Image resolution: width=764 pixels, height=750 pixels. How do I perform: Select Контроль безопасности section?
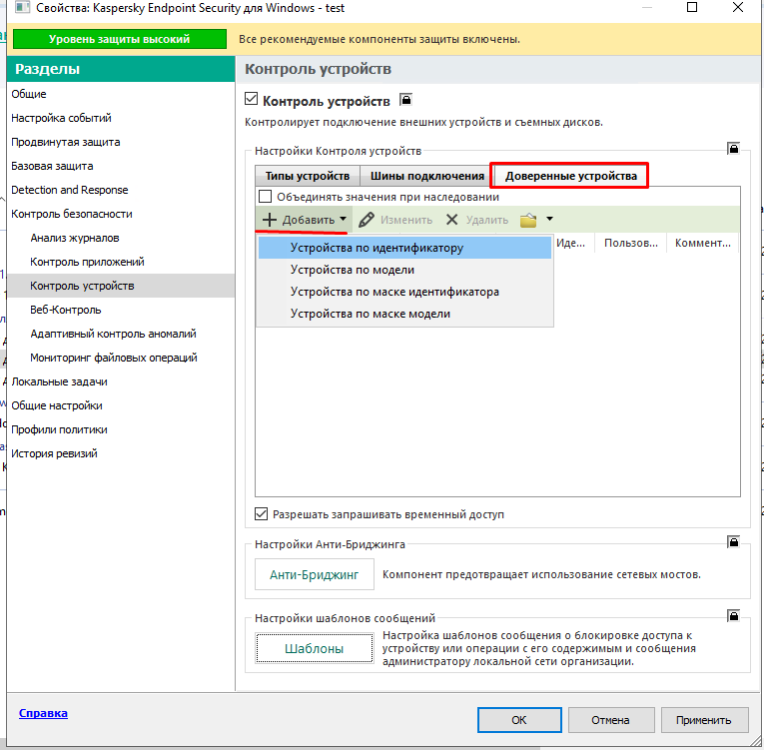(72, 213)
